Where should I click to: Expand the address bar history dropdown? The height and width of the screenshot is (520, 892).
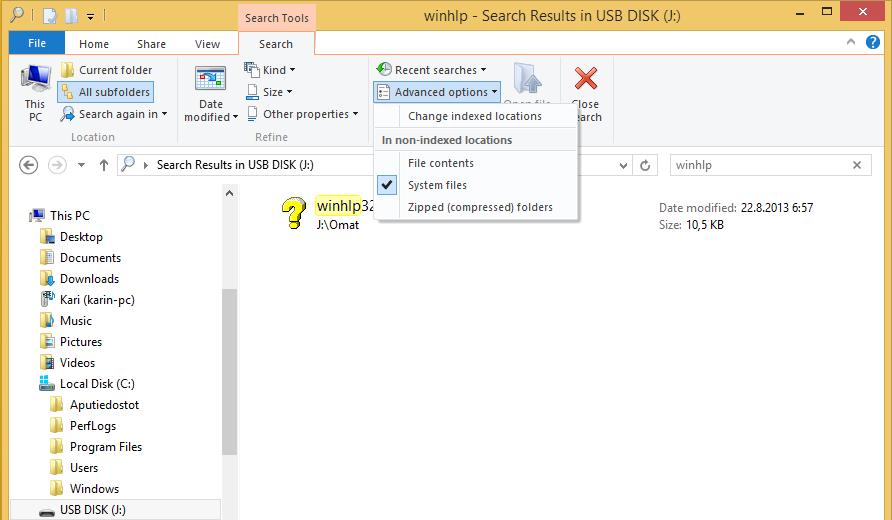[623, 166]
